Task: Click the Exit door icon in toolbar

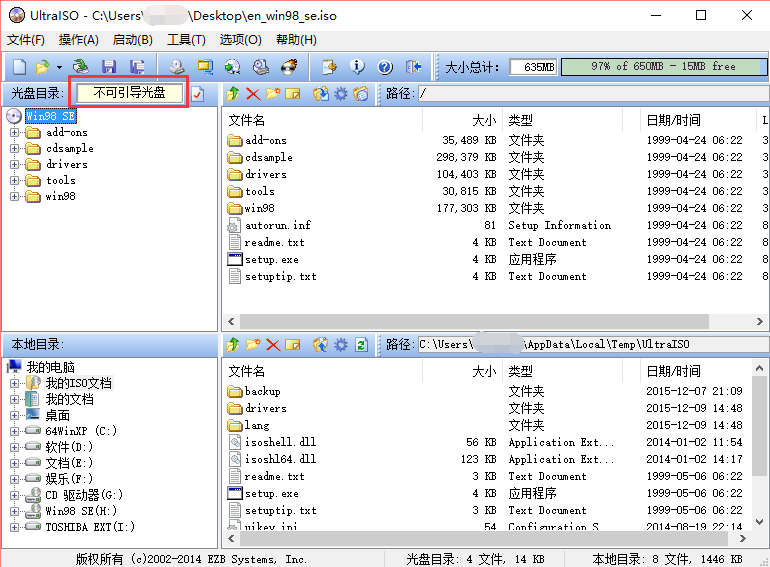Action: point(413,67)
